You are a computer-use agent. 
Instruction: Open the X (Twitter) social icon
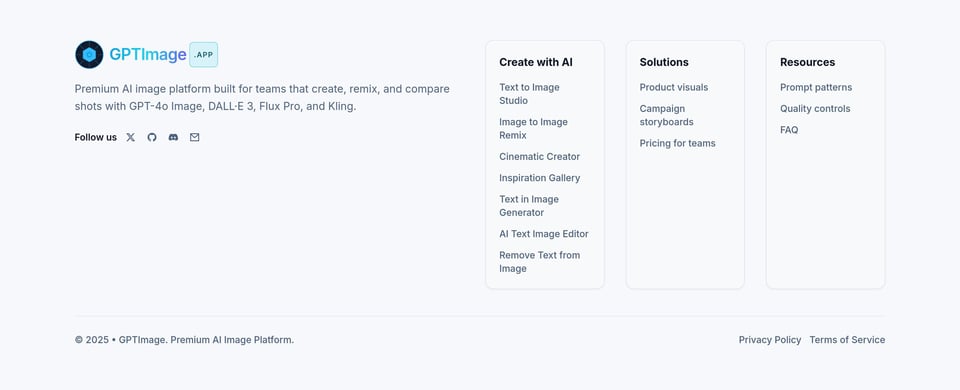[x=130, y=137]
